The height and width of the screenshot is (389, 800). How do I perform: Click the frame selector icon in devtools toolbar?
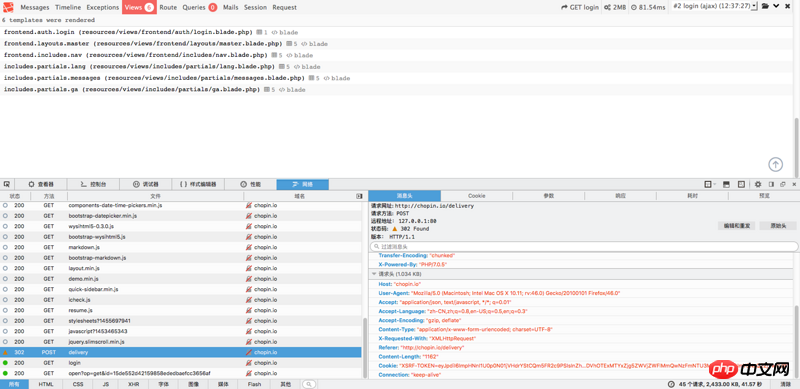708,184
